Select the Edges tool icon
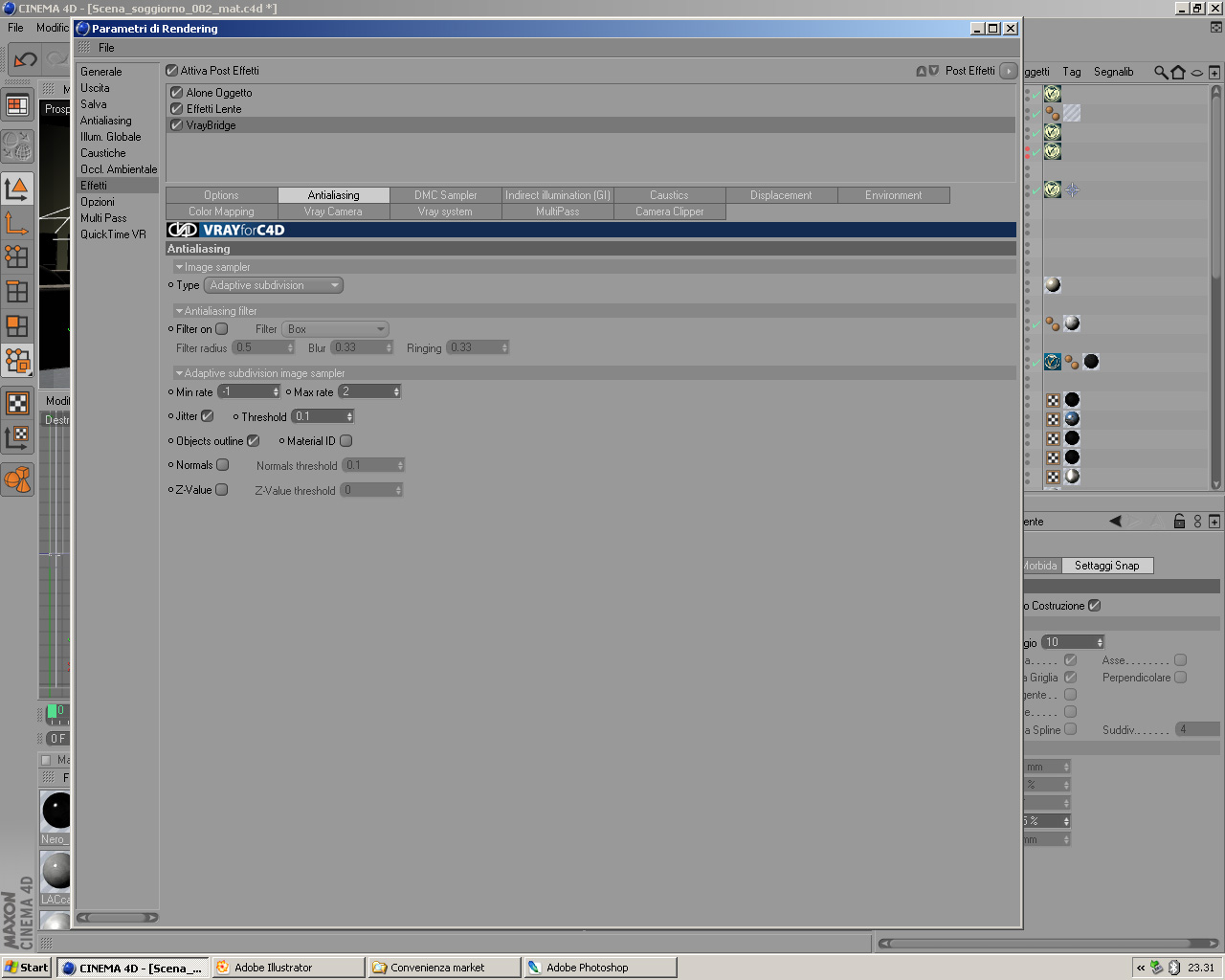 17,291
